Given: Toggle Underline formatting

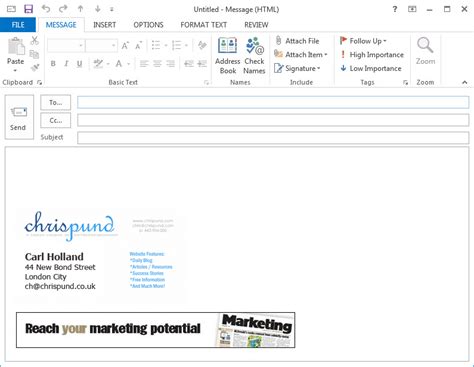Looking at the screenshot, I should (79, 63).
